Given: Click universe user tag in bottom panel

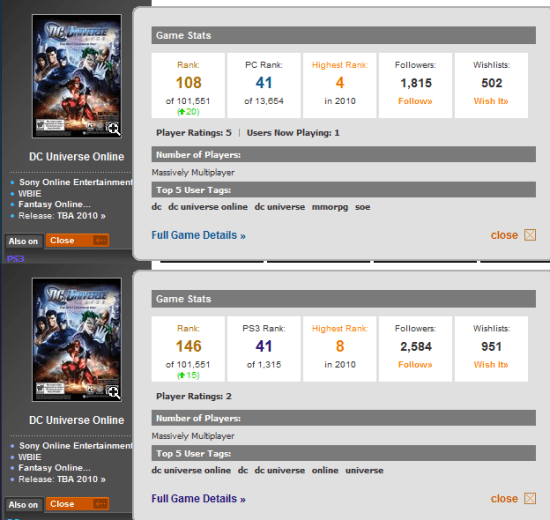Looking at the screenshot, I should tap(364, 471).
